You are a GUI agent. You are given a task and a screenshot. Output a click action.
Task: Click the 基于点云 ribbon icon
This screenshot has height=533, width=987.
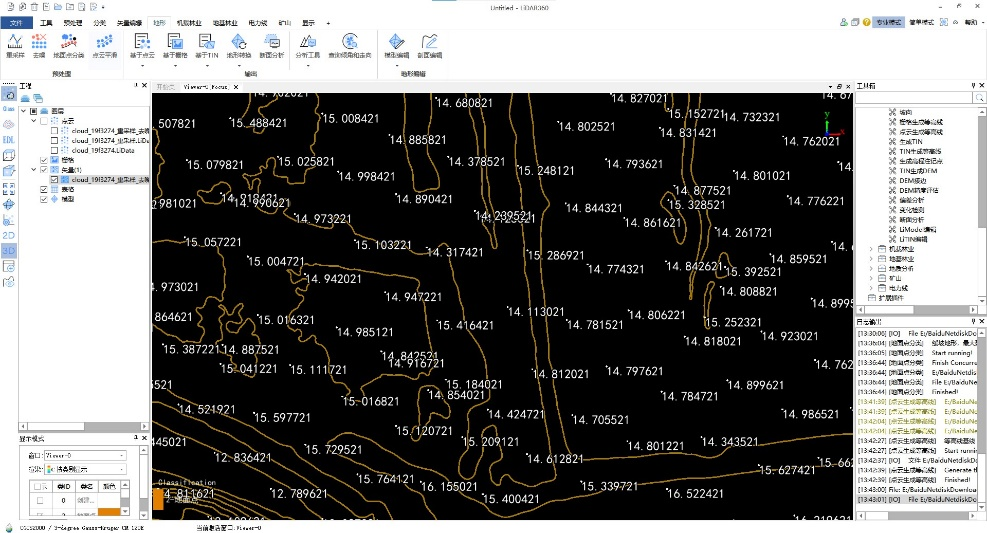[x=142, y=42]
